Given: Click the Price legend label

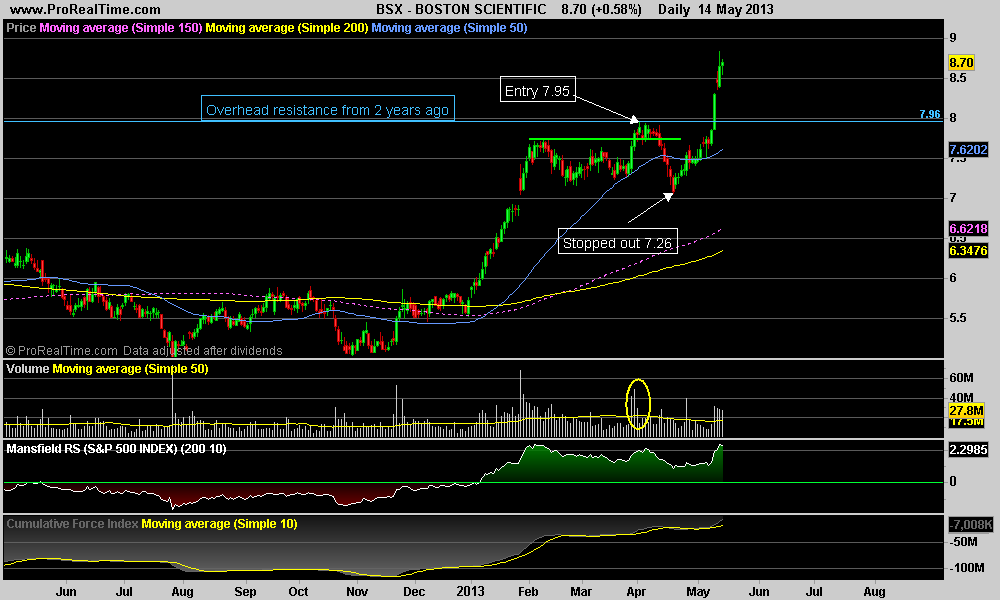Looking at the screenshot, I should [x=21, y=28].
